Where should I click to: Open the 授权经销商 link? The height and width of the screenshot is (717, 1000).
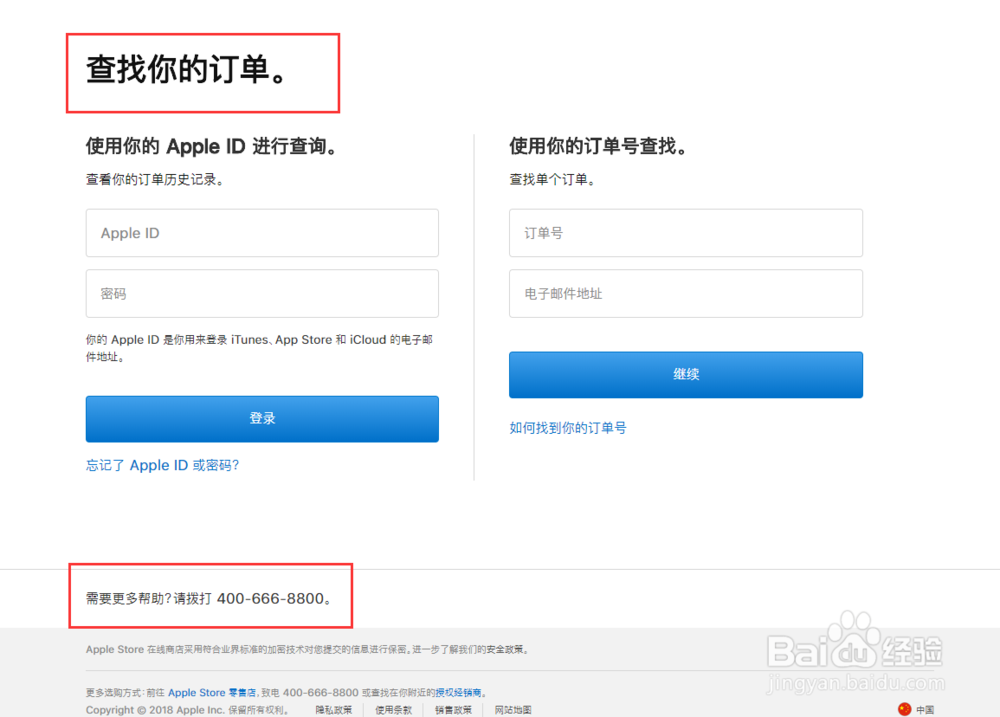pos(458,692)
